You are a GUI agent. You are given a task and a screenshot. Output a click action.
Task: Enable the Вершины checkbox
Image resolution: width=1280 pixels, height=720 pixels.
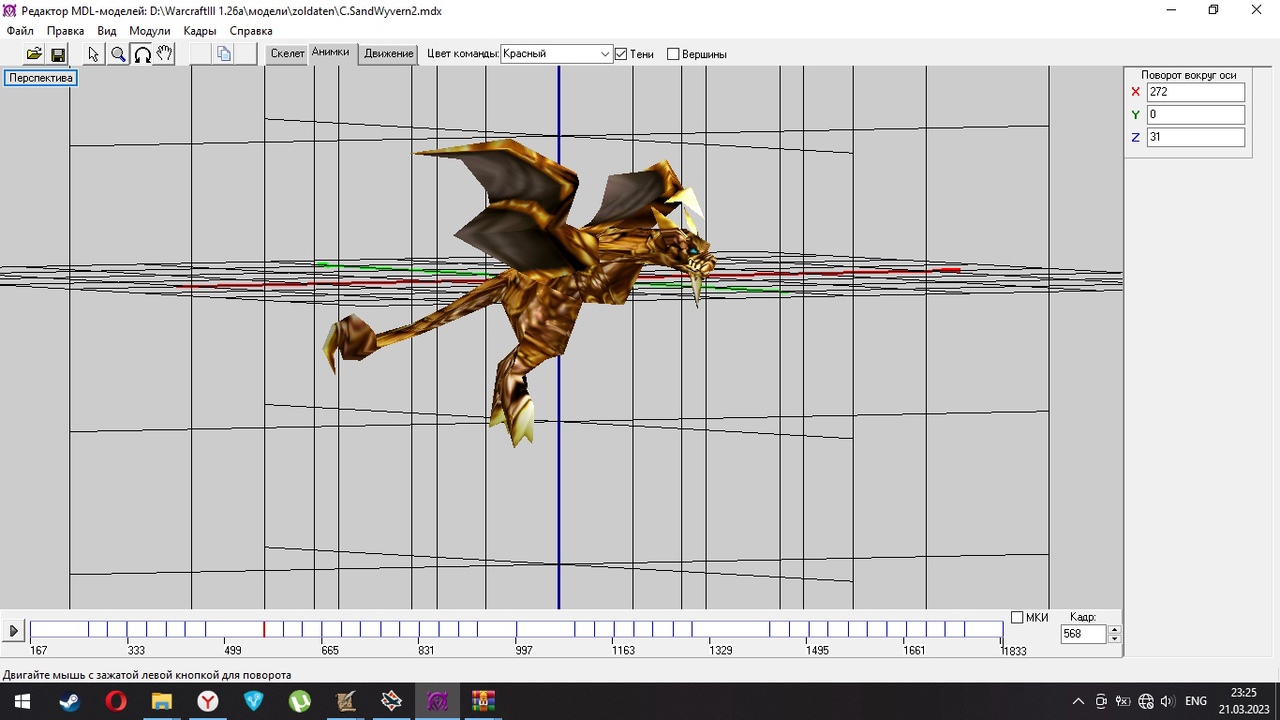pos(673,54)
